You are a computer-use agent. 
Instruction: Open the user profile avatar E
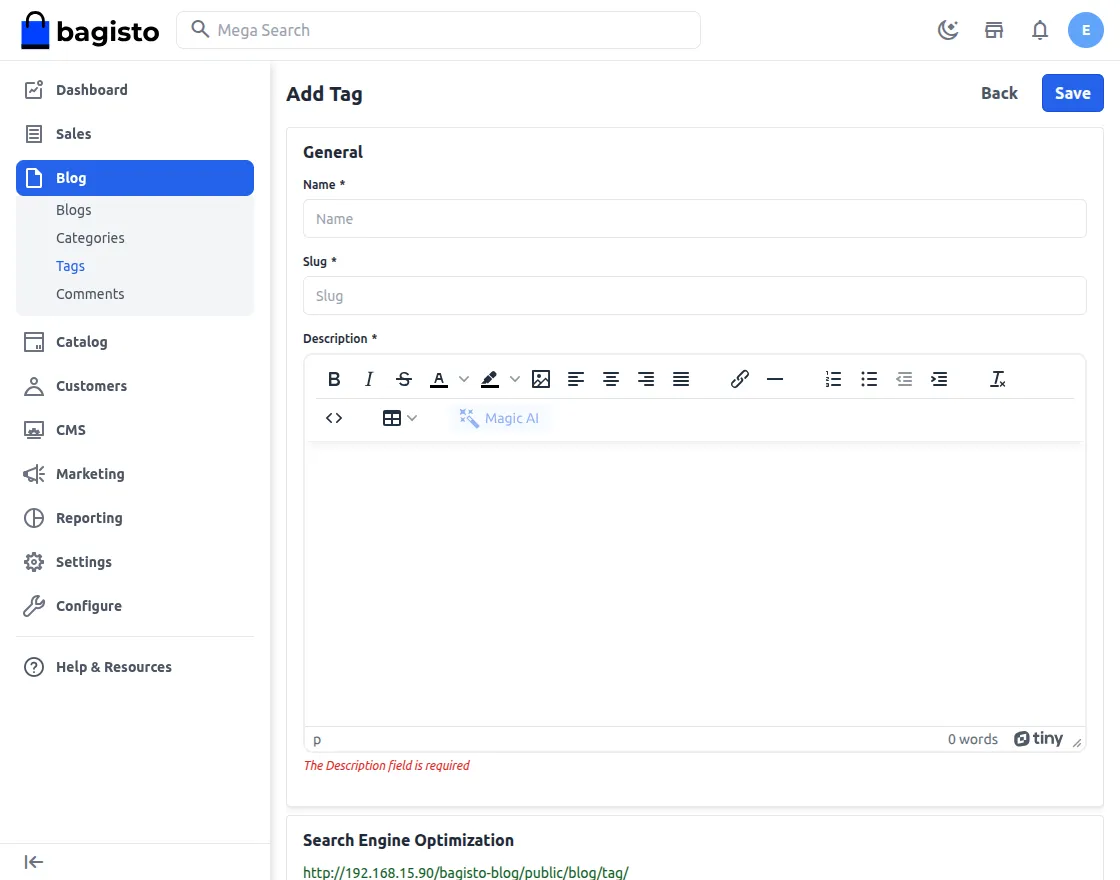(x=1085, y=30)
